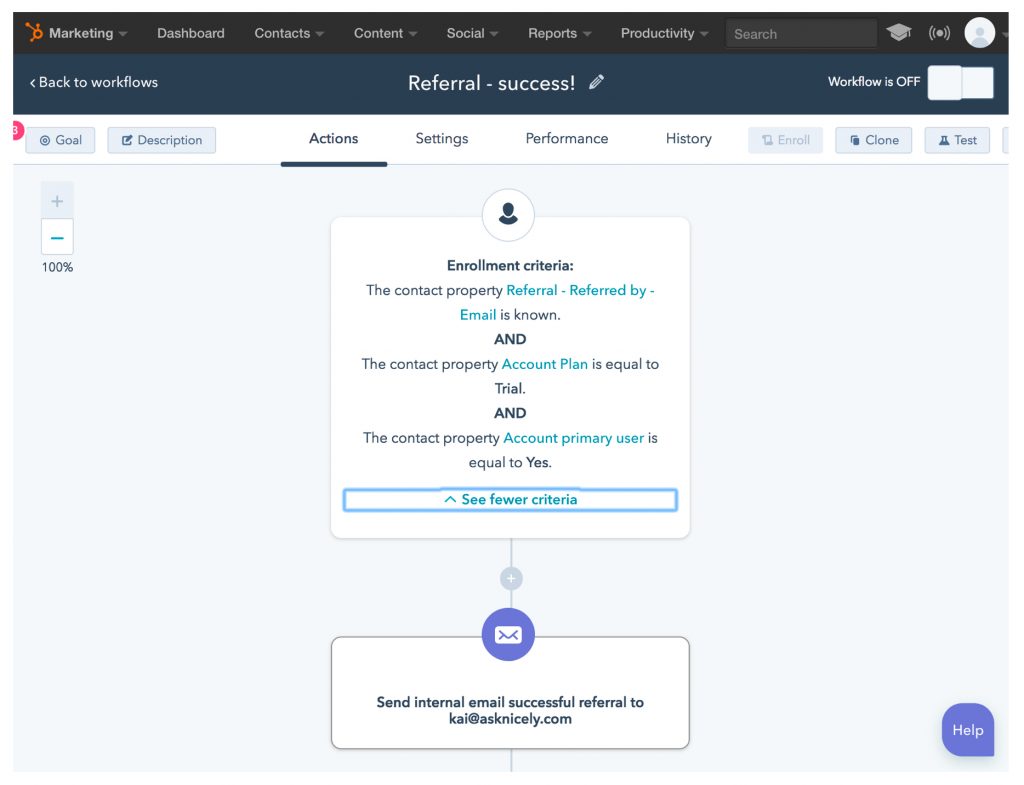
Task: Click the Goal button
Action: 60,140
